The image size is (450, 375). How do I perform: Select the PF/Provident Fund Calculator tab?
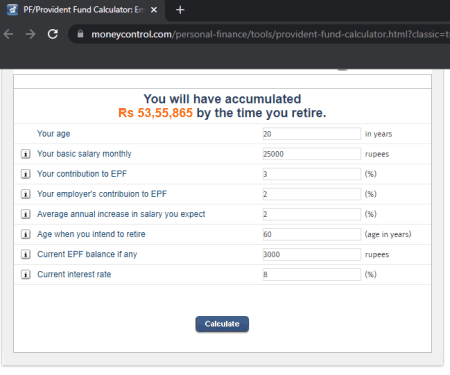point(83,10)
